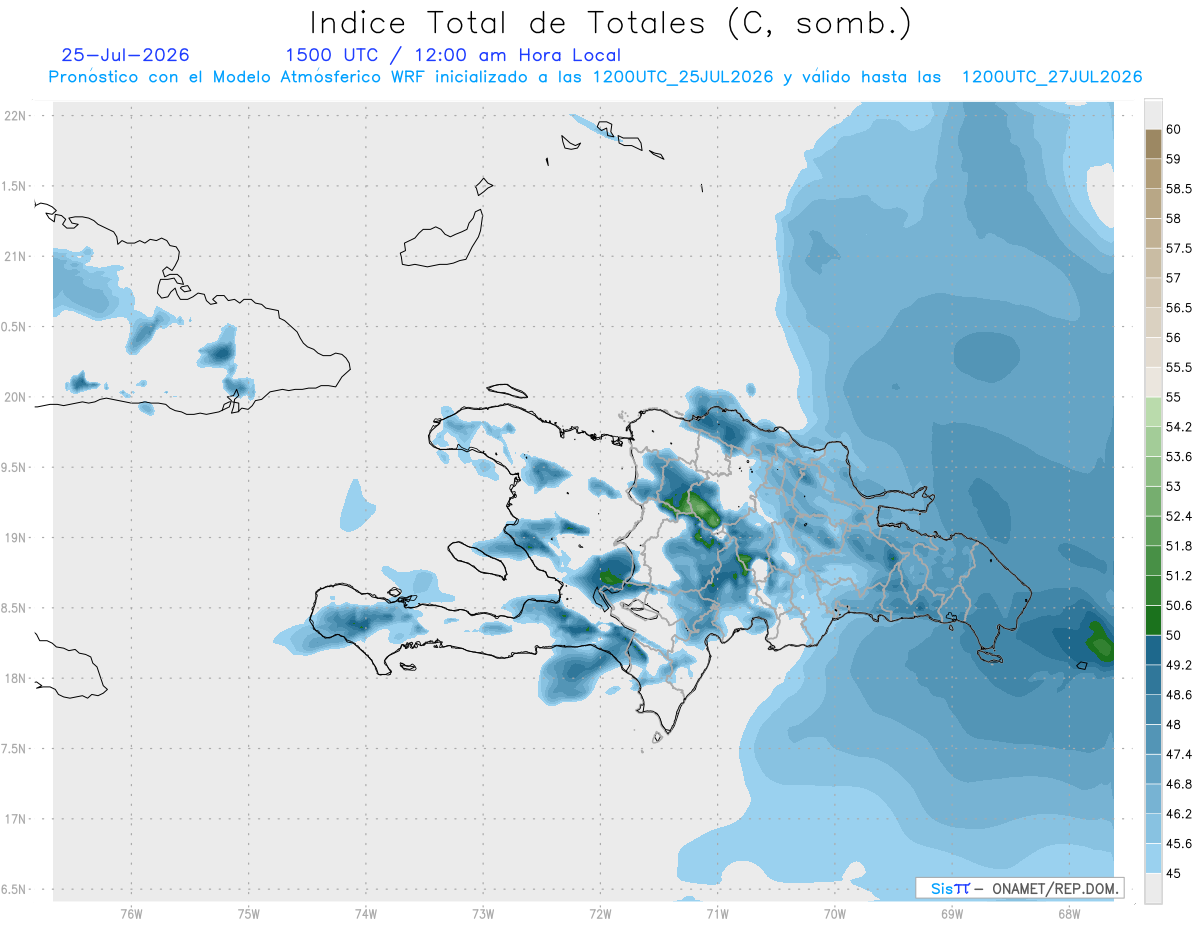1200x927 pixels.
Task: Click the longitude axis label '69W'
Action: click(x=951, y=915)
